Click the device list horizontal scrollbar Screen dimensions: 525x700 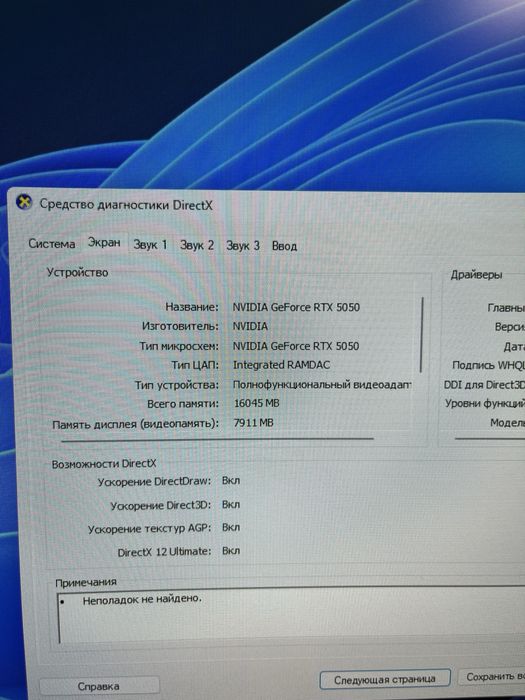[217, 440]
